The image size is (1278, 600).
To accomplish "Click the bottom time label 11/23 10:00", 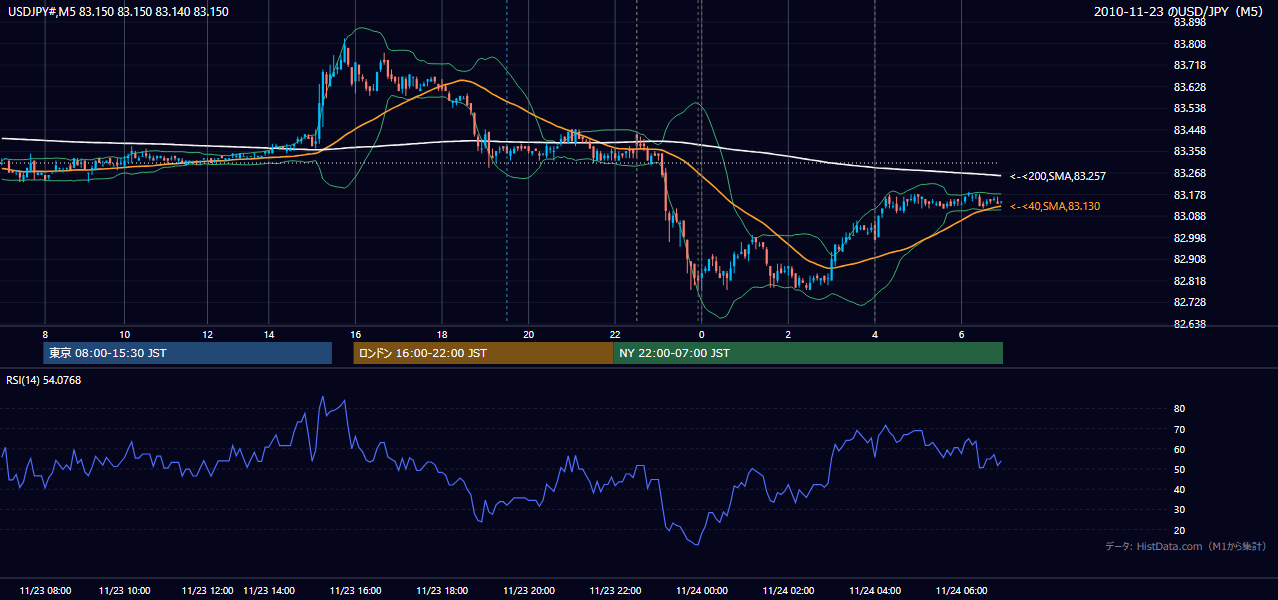I will (x=125, y=590).
